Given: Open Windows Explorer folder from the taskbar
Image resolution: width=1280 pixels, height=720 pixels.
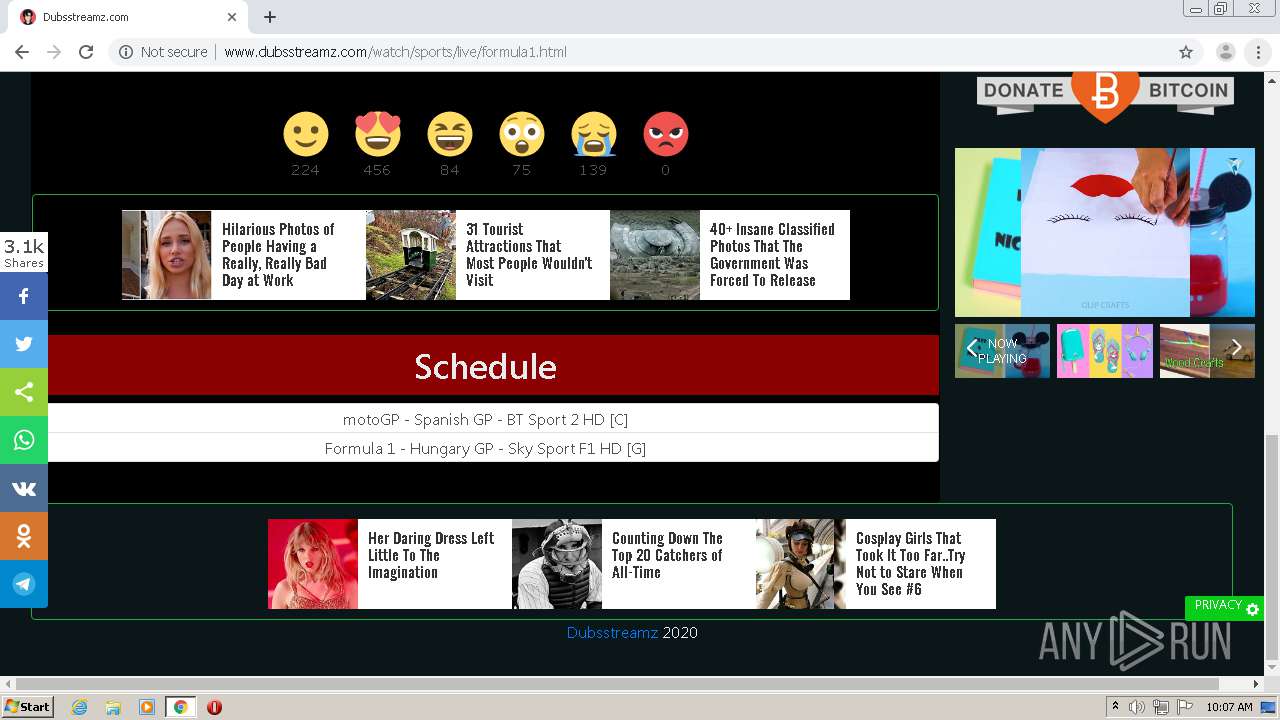Looking at the screenshot, I should pos(113,707).
